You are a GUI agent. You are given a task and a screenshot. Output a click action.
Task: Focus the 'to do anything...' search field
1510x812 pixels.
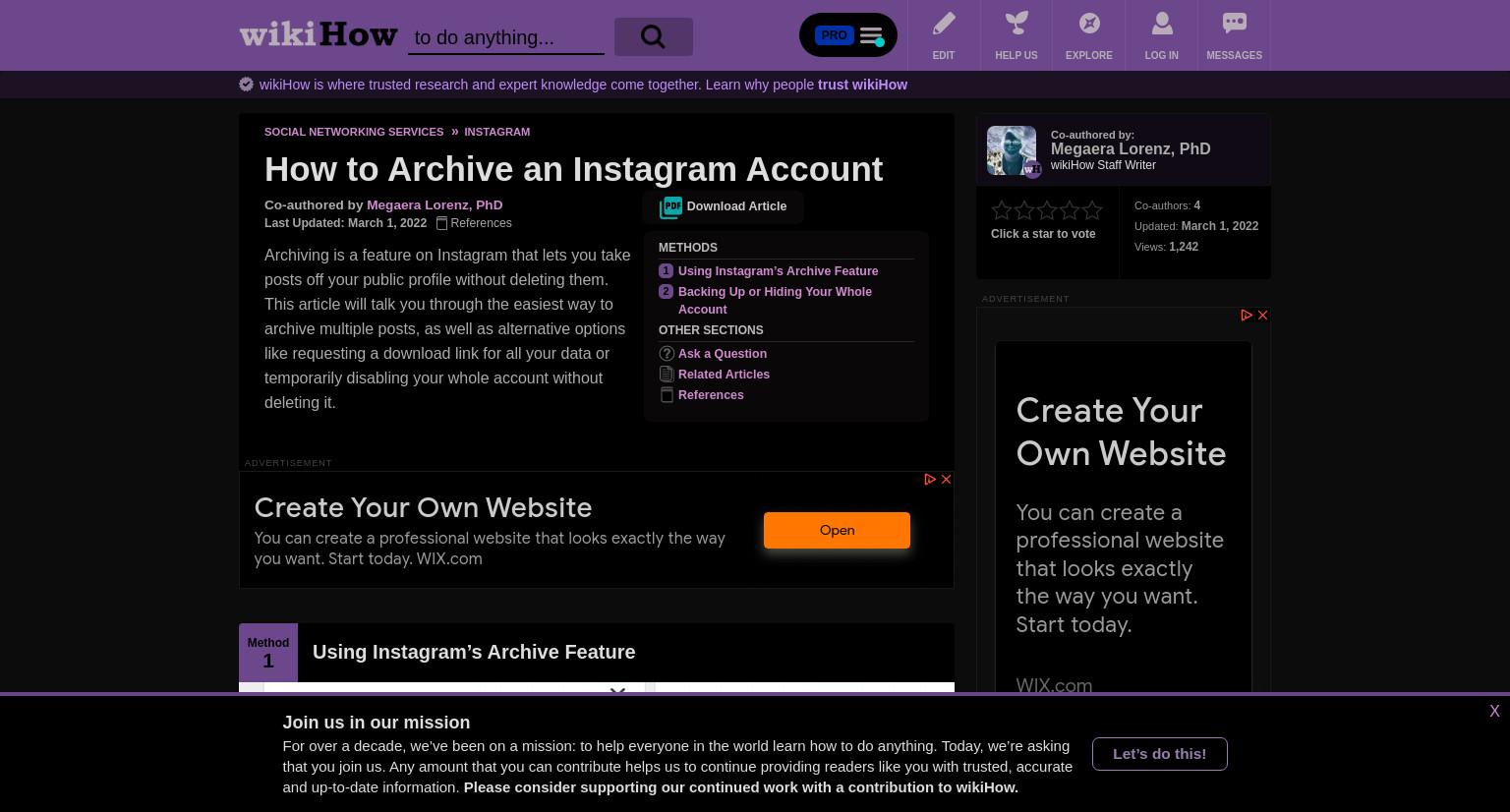(x=506, y=37)
